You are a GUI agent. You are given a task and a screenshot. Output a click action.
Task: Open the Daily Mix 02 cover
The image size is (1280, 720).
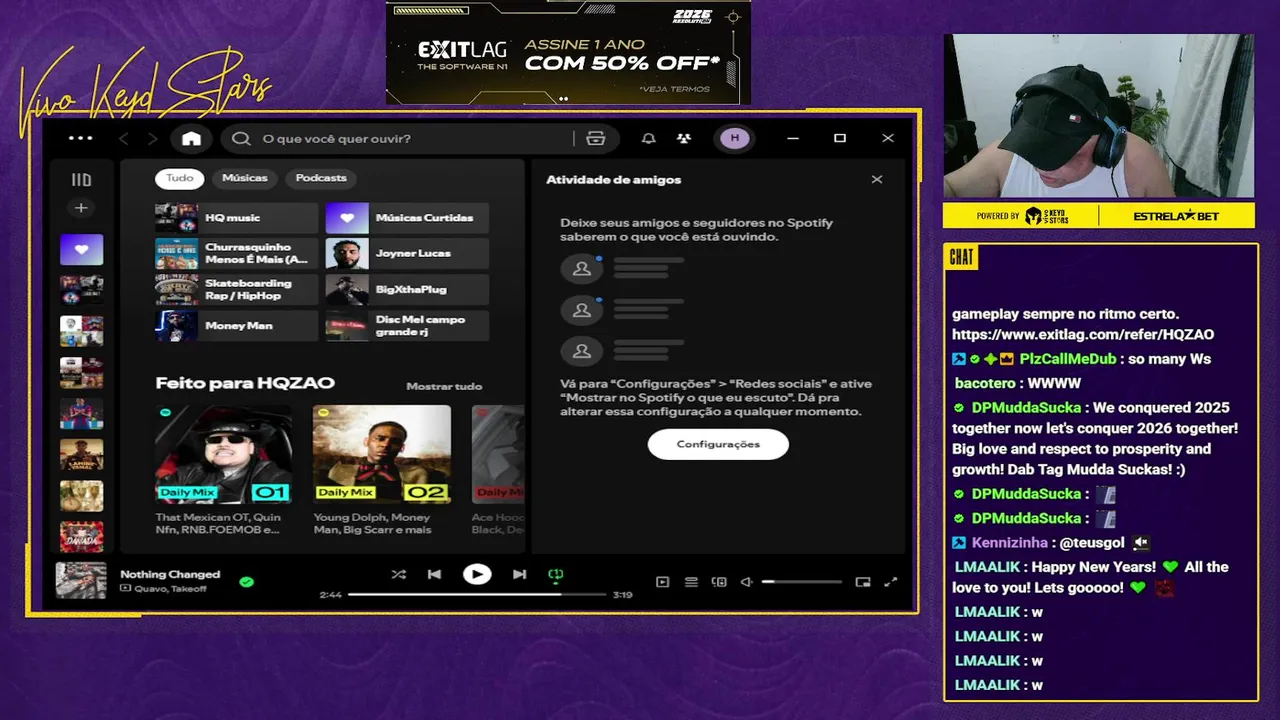pos(381,454)
